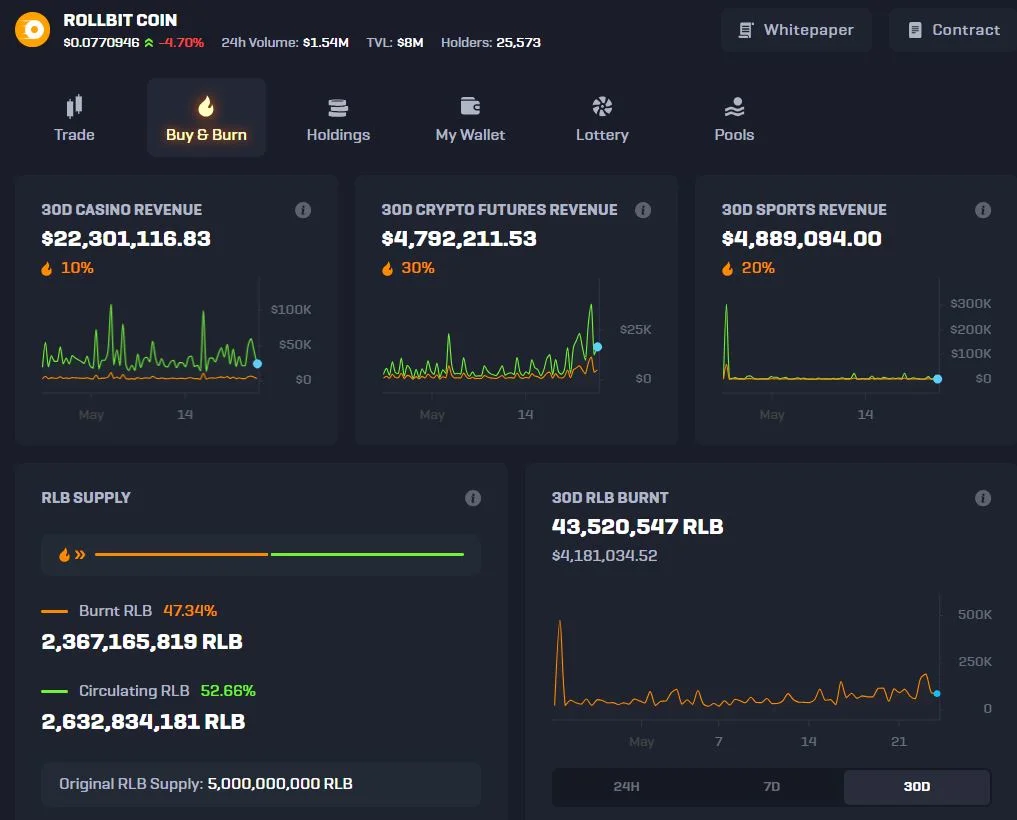Click the $4,889,094.00 sports revenue value
Screen dimensions: 1017x820
(x=802, y=239)
